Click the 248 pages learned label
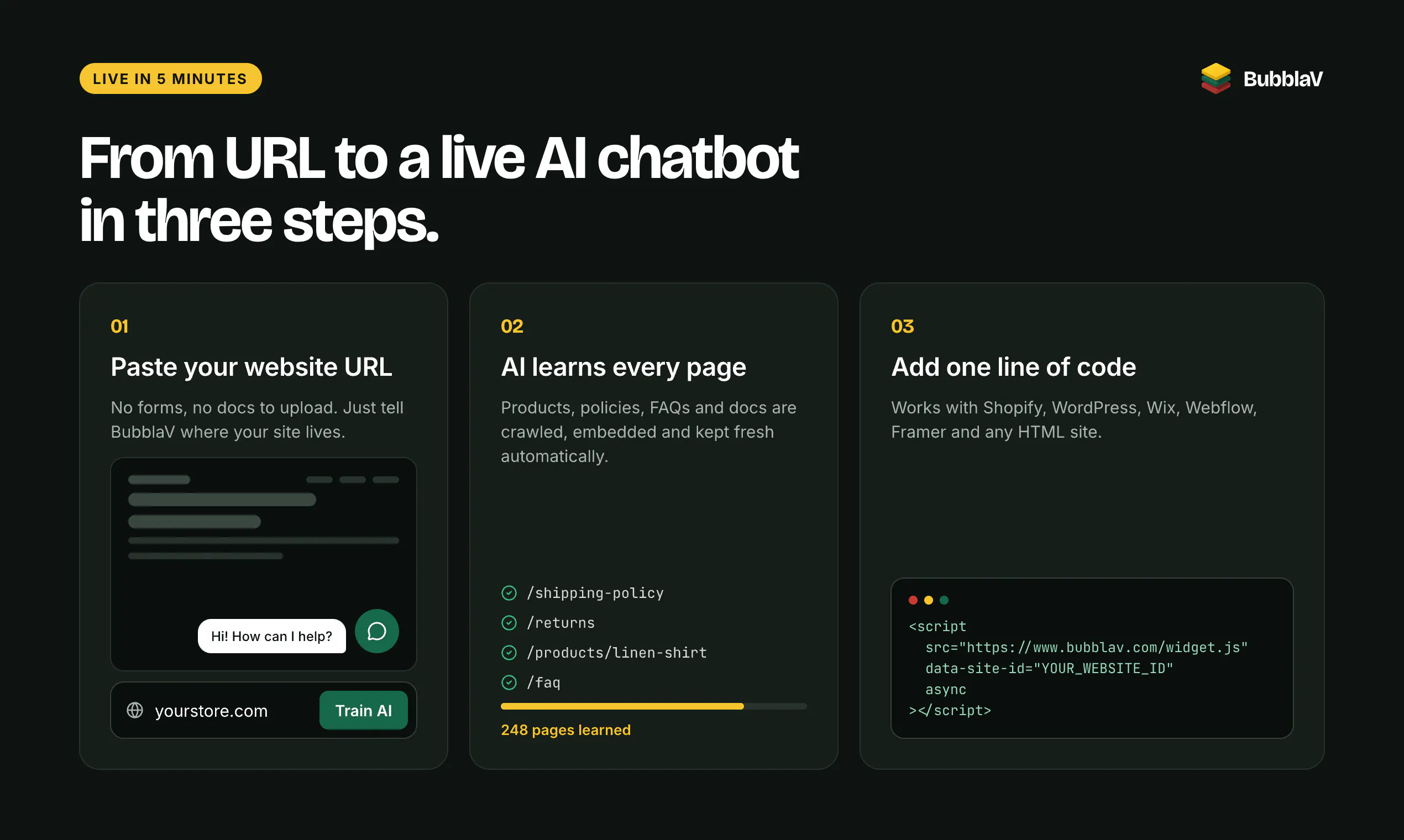 (x=565, y=730)
